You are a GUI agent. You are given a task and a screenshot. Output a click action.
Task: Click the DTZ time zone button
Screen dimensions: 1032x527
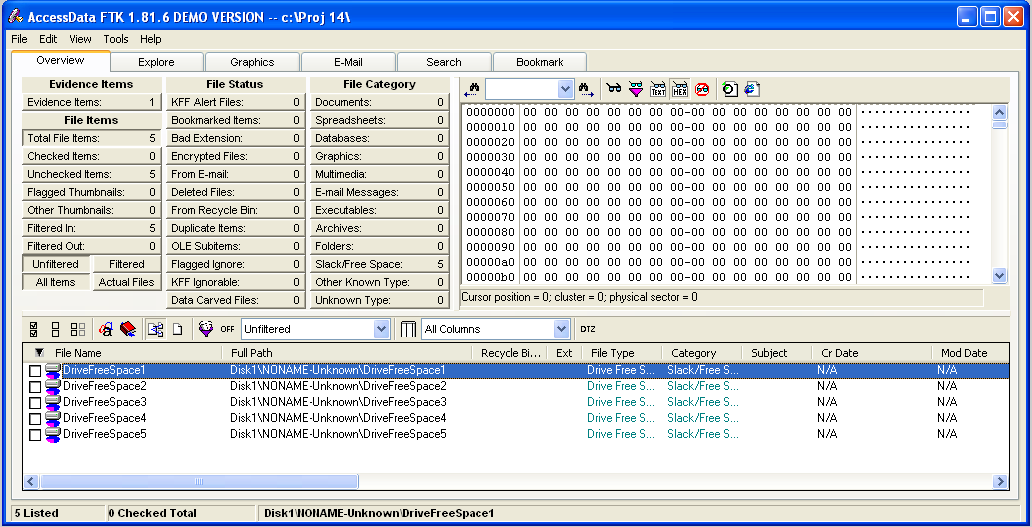pos(588,329)
